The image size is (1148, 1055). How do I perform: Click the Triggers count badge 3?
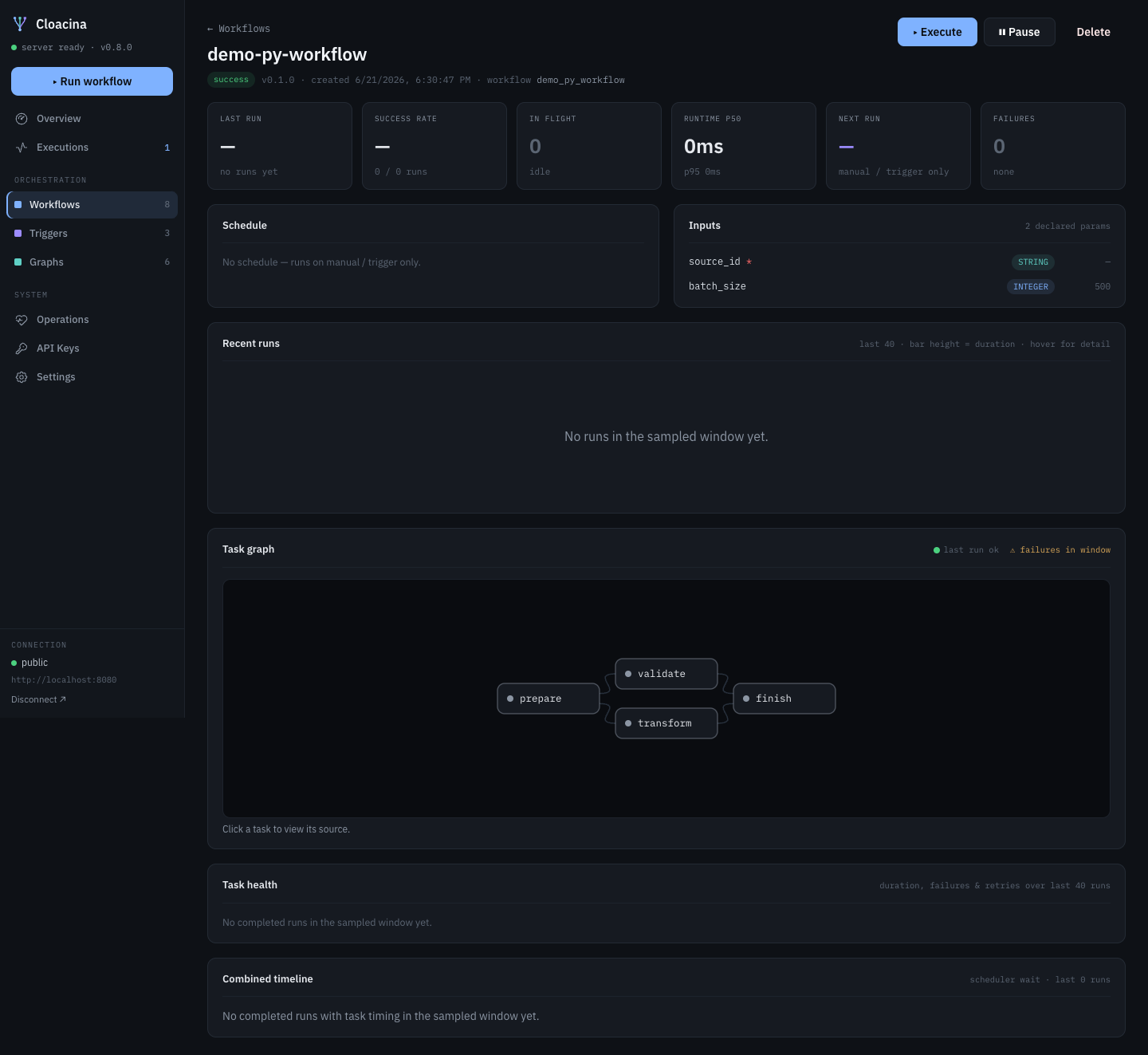click(x=167, y=234)
